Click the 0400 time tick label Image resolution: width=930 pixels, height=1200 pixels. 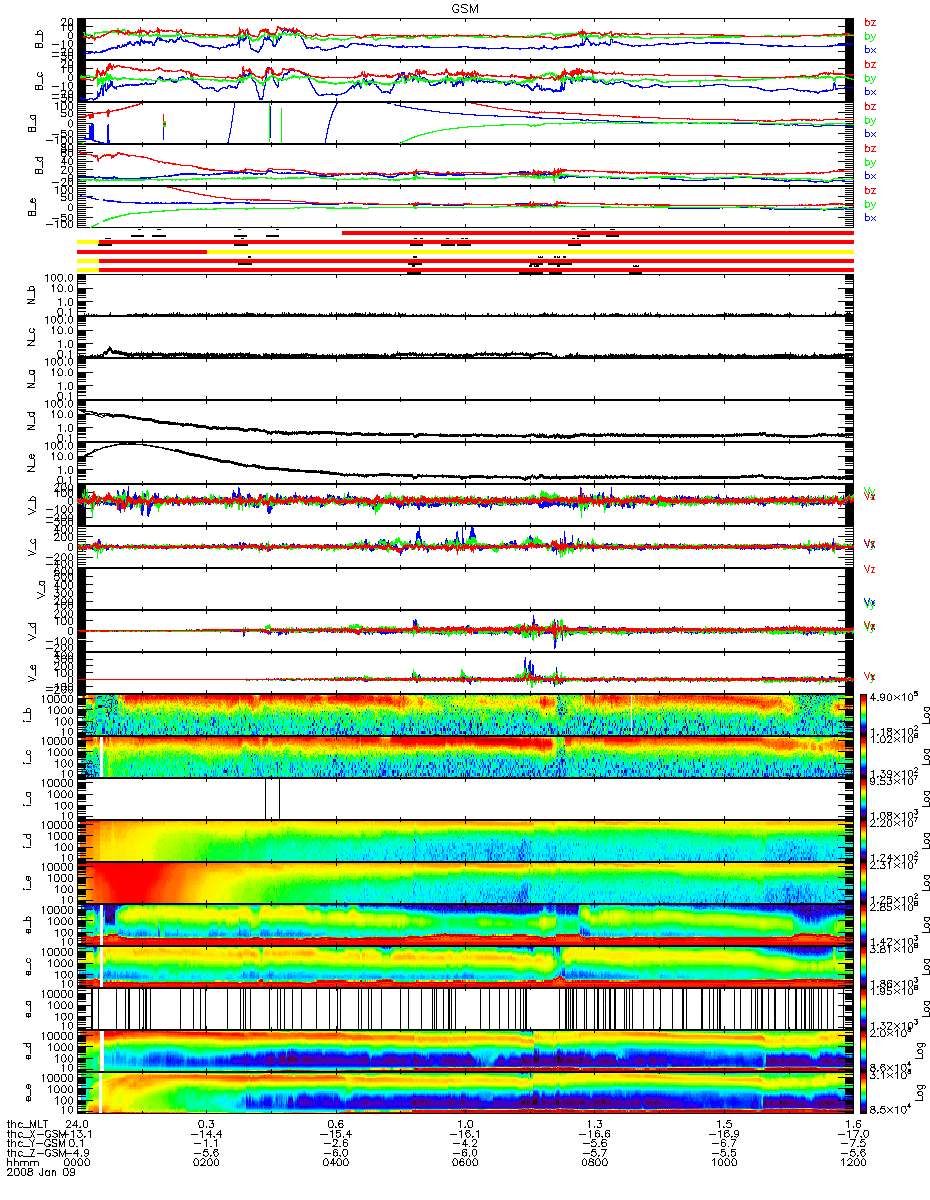pos(335,1164)
